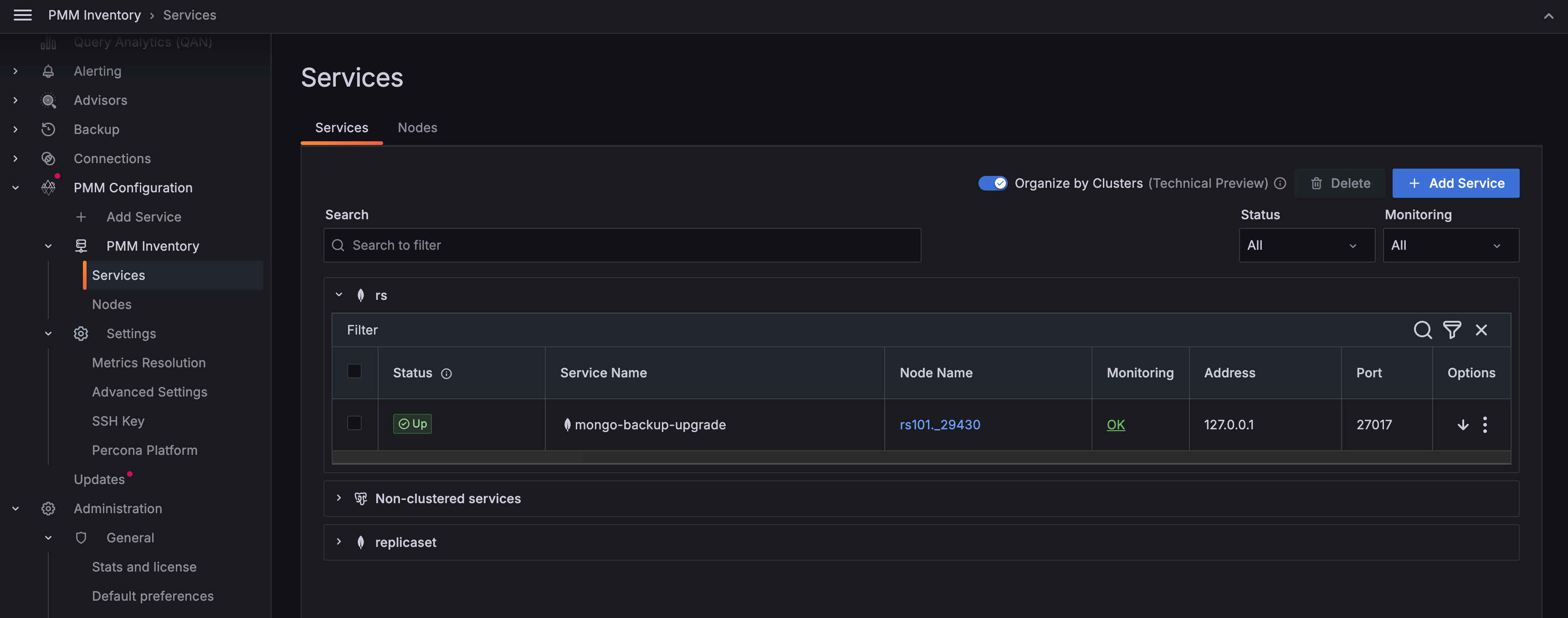Select the mongo-backup-upgrade row checkbox

pos(354,423)
